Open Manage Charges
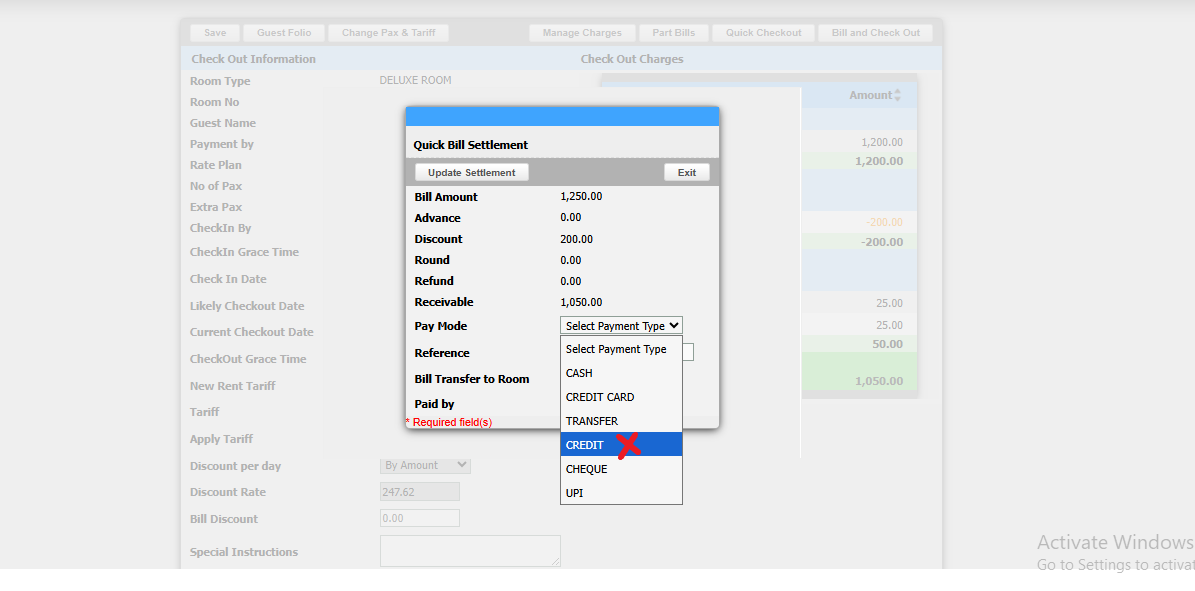 (x=582, y=33)
